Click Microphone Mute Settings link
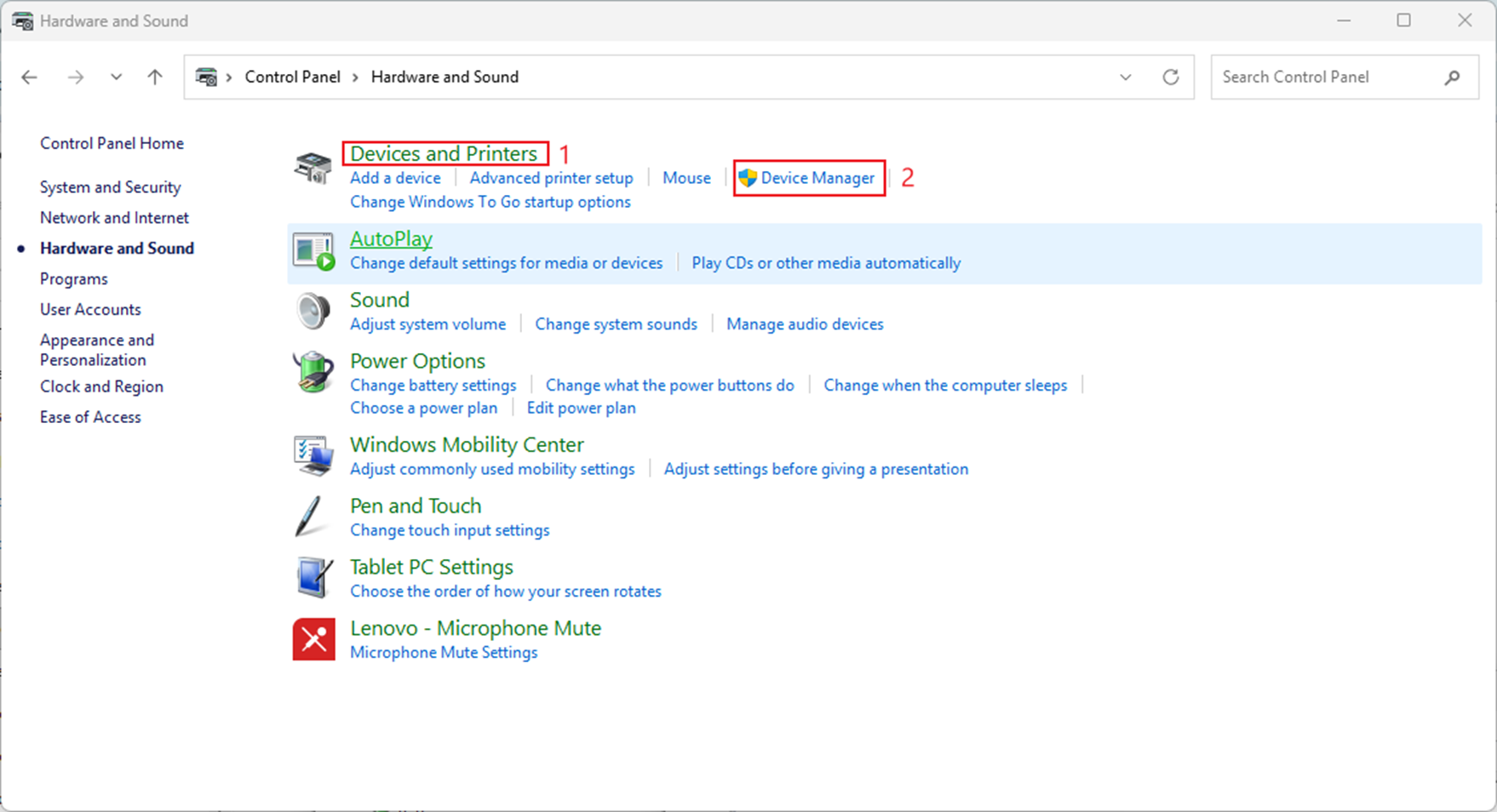This screenshot has height=812, width=1497. (x=444, y=653)
